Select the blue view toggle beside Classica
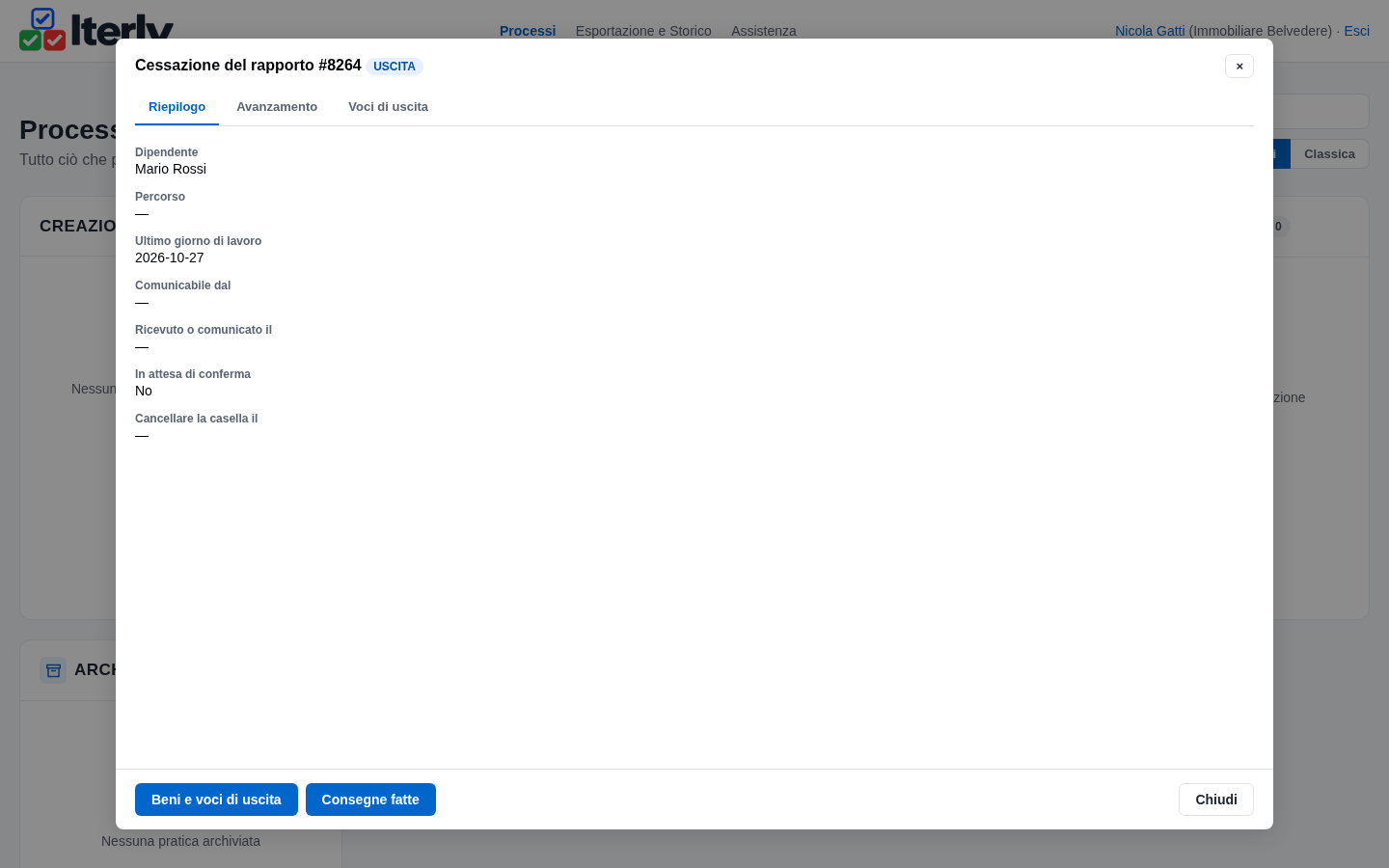Image resolution: width=1389 pixels, height=868 pixels. tap(1282, 154)
